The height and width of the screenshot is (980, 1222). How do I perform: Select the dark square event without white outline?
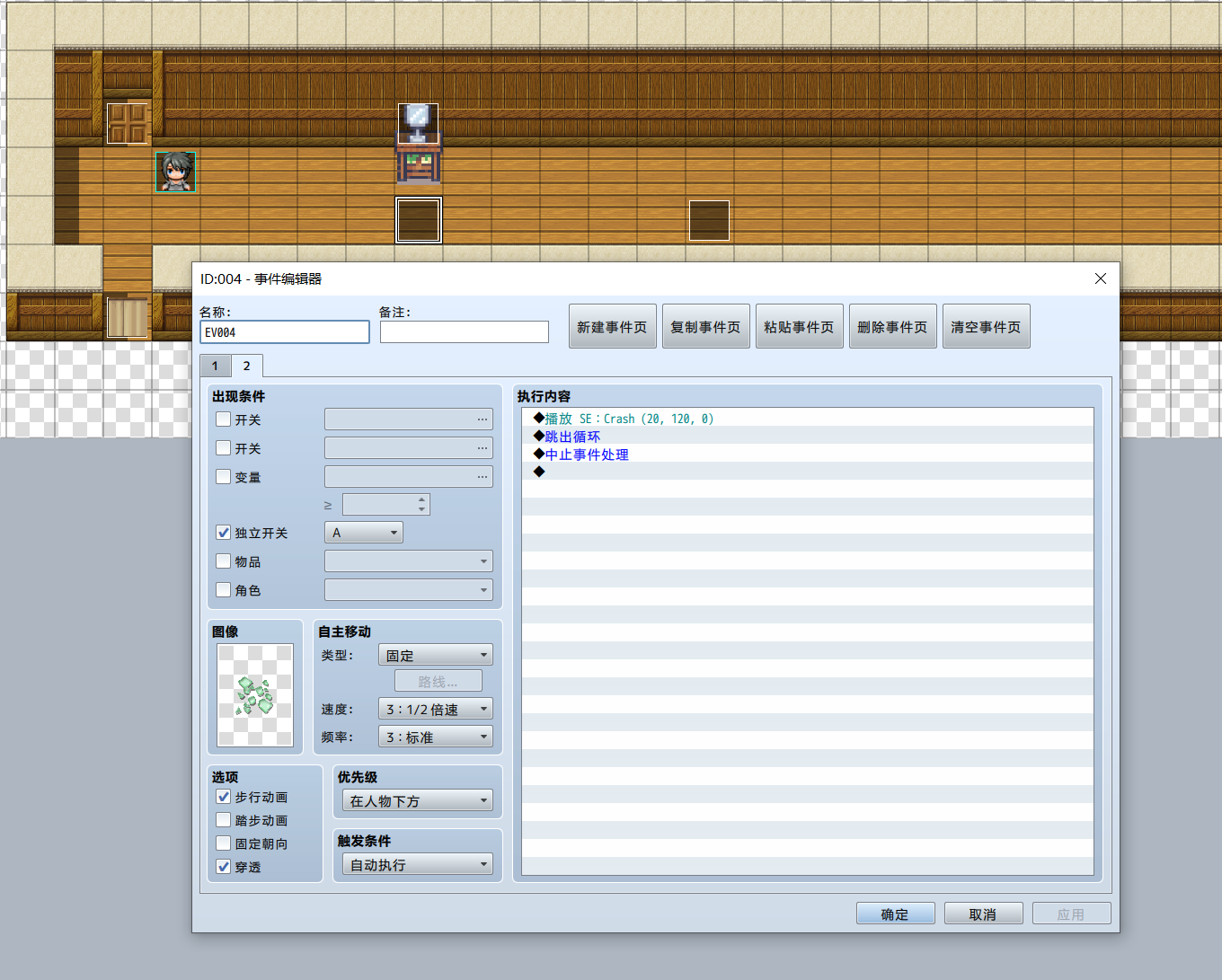[x=709, y=220]
